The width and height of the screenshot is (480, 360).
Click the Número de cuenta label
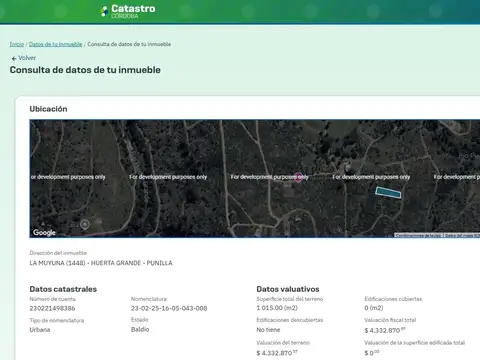pos(52,299)
